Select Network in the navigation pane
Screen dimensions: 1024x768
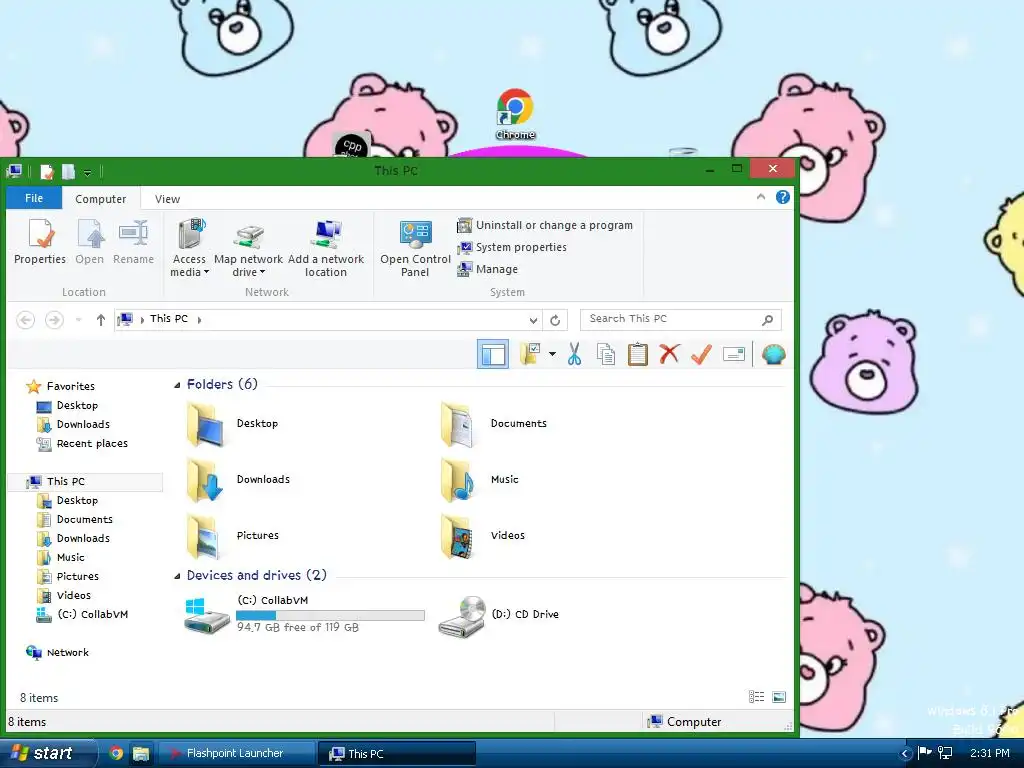pyautogui.click(x=57, y=652)
